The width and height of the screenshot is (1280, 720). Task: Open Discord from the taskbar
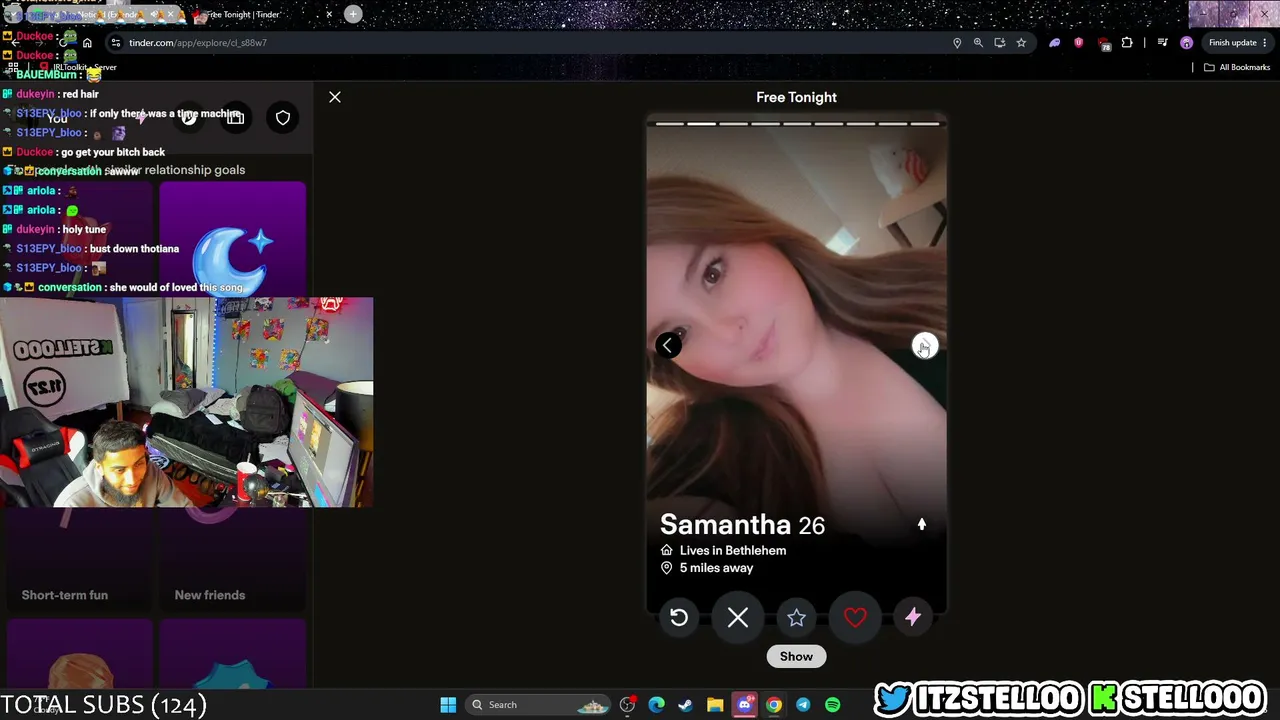click(x=744, y=705)
